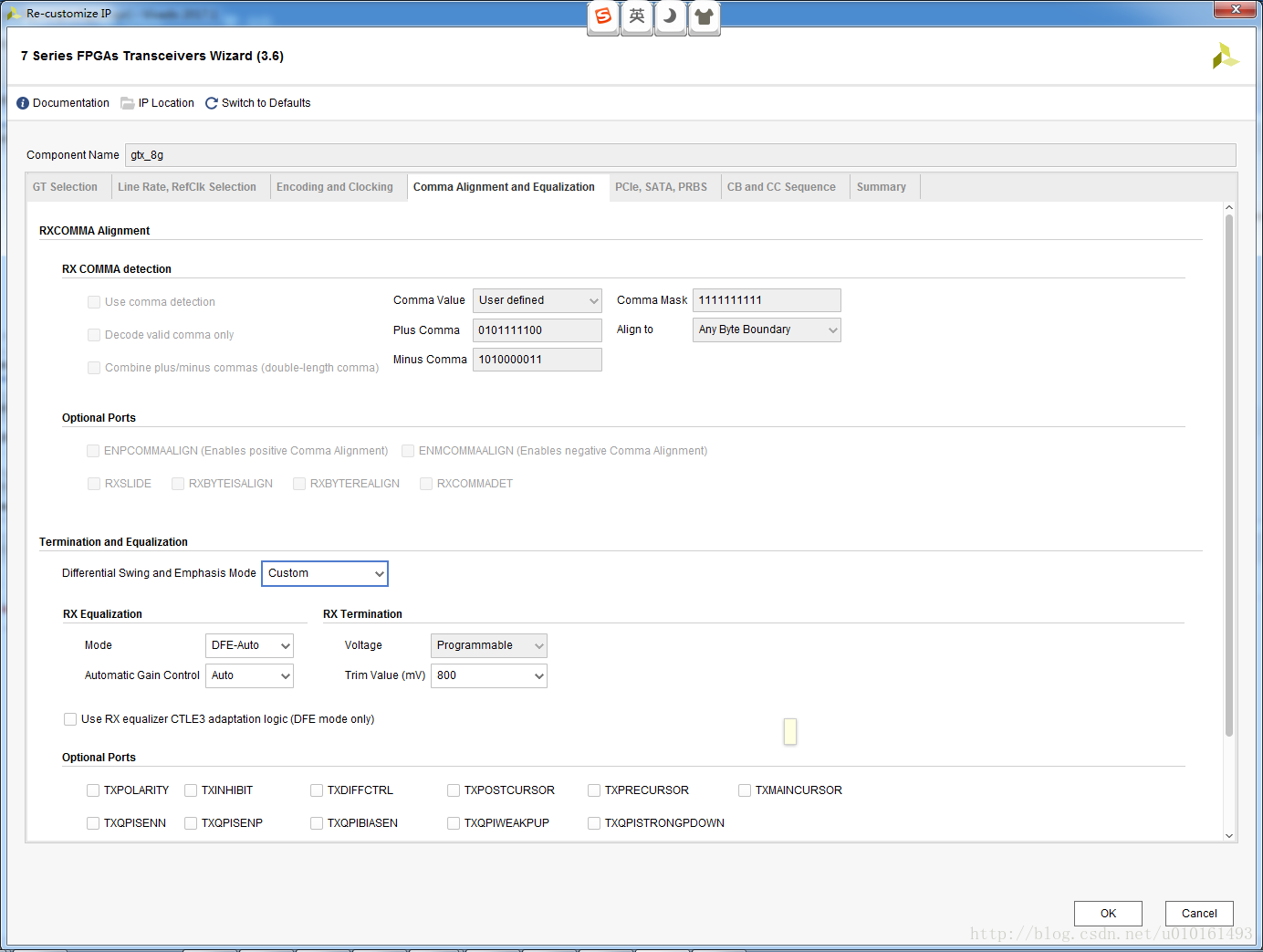Open the RX Termination Voltage dropdown
Image resolution: width=1263 pixels, height=952 pixels.
click(489, 645)
